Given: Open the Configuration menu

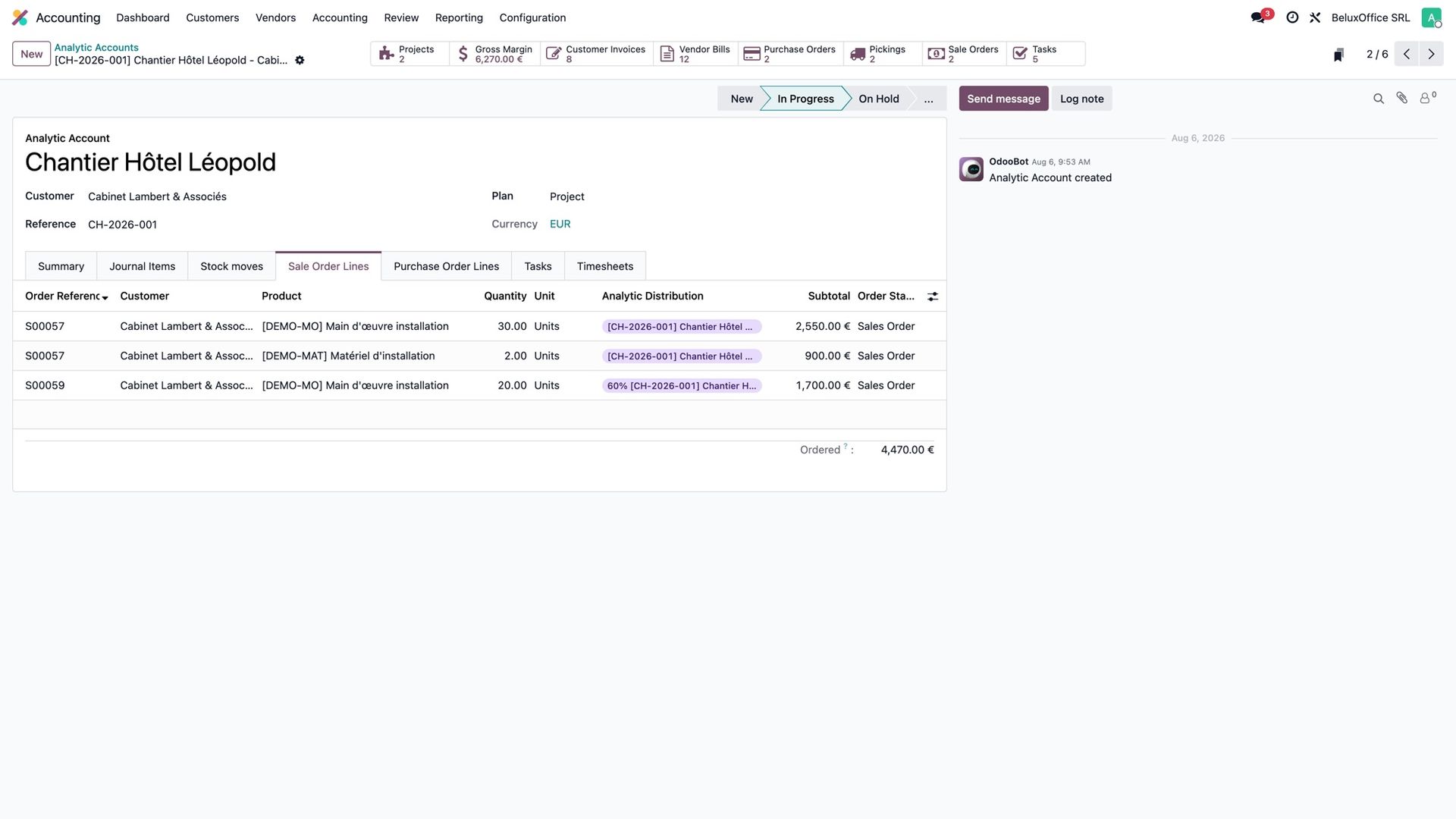Looking at the screenshot, I should (532, 17).
